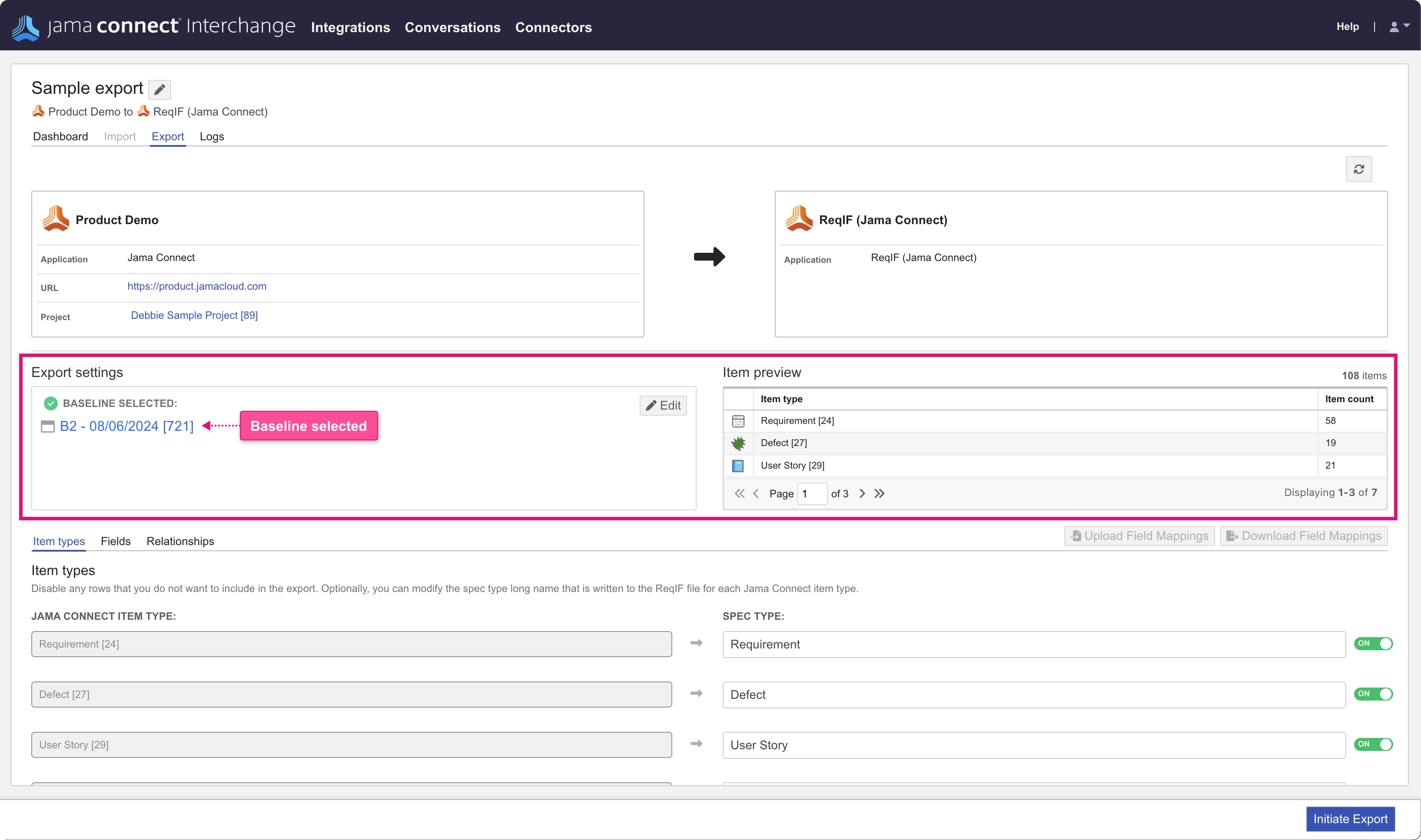Switch to the Logs tab
The height and width of the screenshot is (840, 1421).
pyautogui.click(x=212, y=136)
